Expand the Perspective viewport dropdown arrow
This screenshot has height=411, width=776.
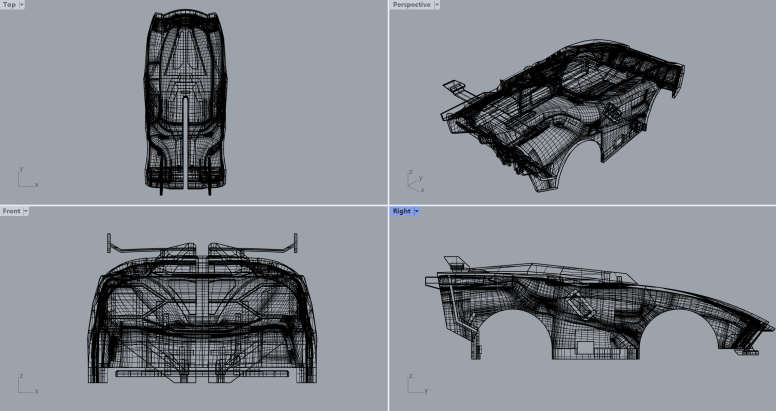pos(438,5)
